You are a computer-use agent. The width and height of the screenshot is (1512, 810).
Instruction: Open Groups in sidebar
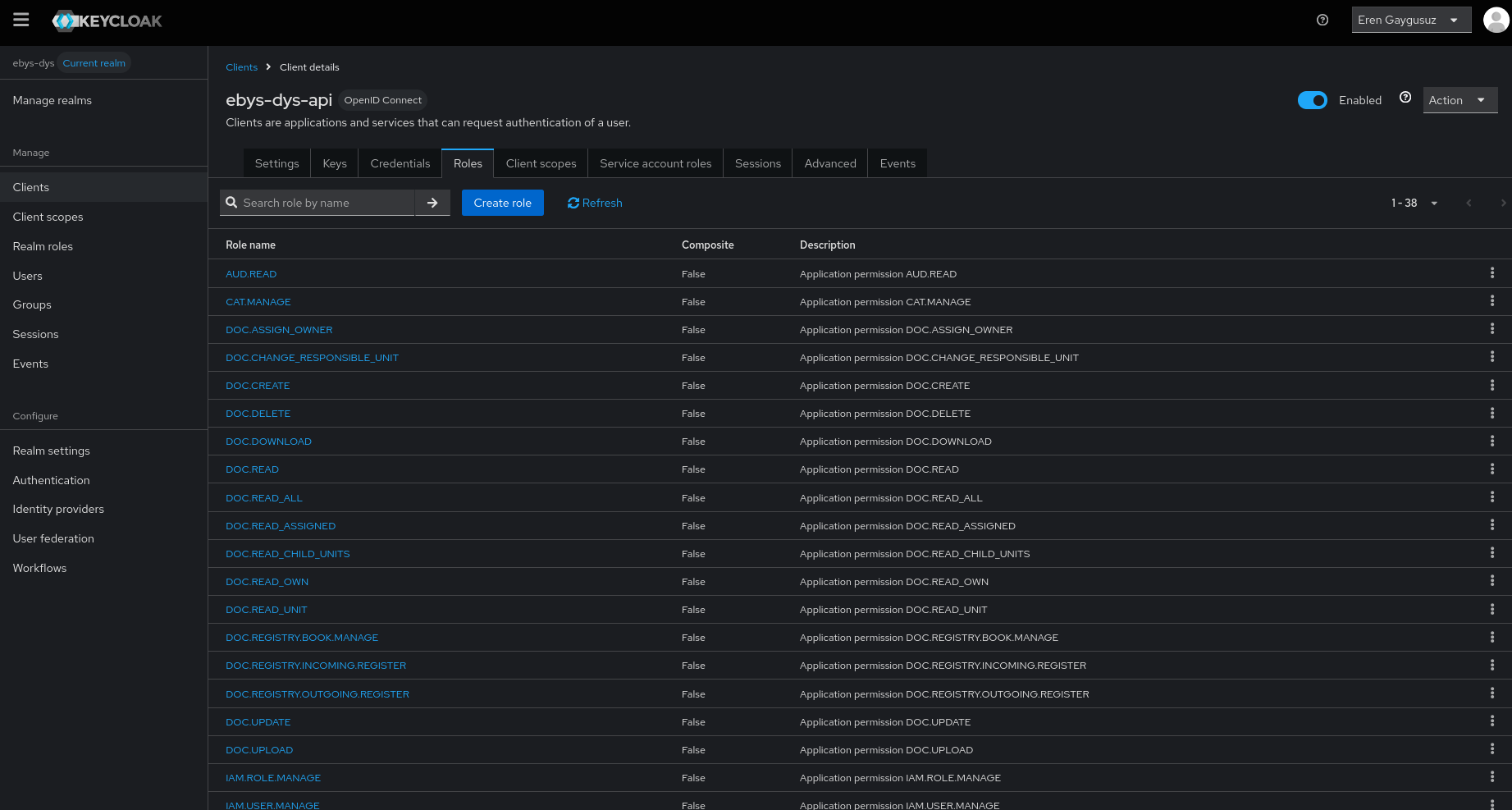(103, 304)
